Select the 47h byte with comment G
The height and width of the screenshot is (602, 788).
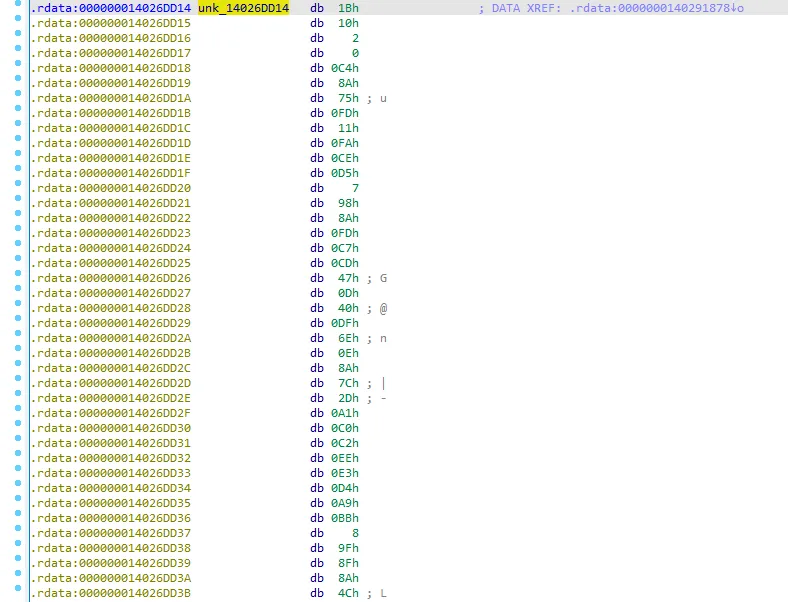(x=349, y=278)
